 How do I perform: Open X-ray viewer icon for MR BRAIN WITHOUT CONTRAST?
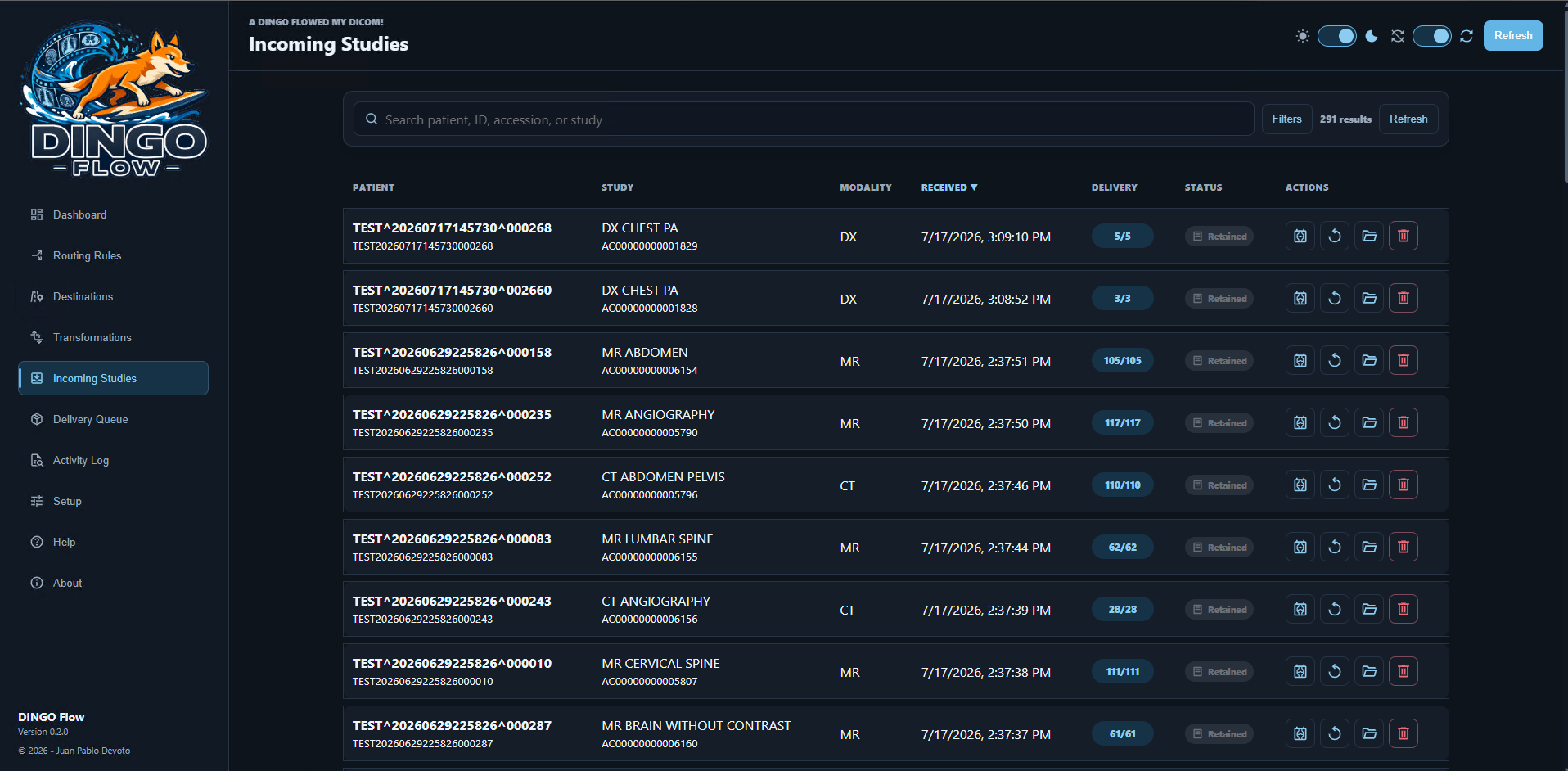tap(1300, 733)
